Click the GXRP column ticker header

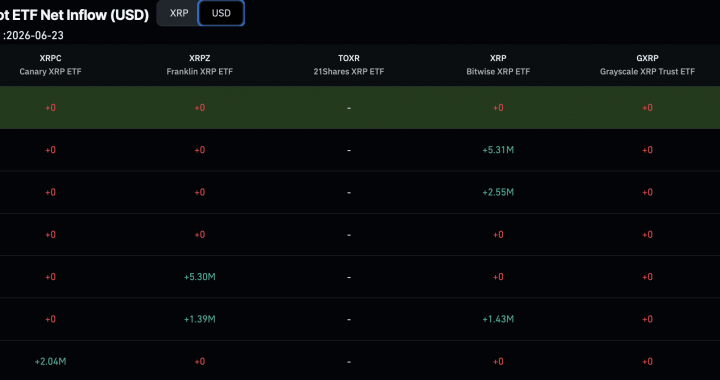[x=647, y=58]
